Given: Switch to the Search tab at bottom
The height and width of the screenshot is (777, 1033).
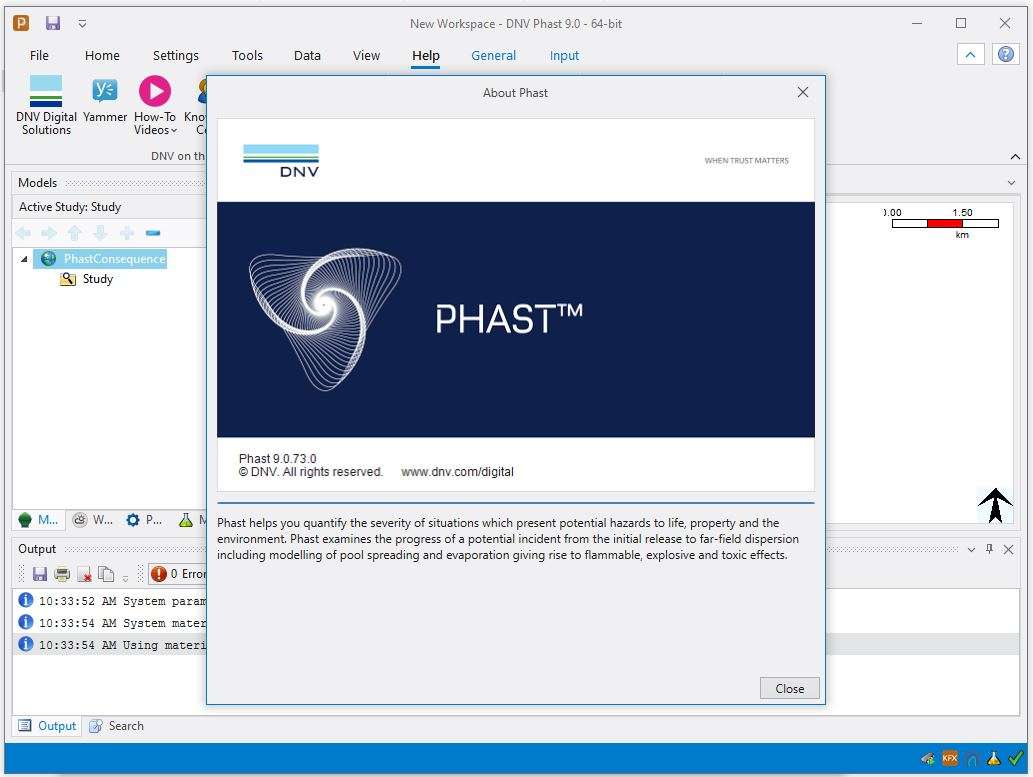Looking at the screenshot, I should coord(116,726).
